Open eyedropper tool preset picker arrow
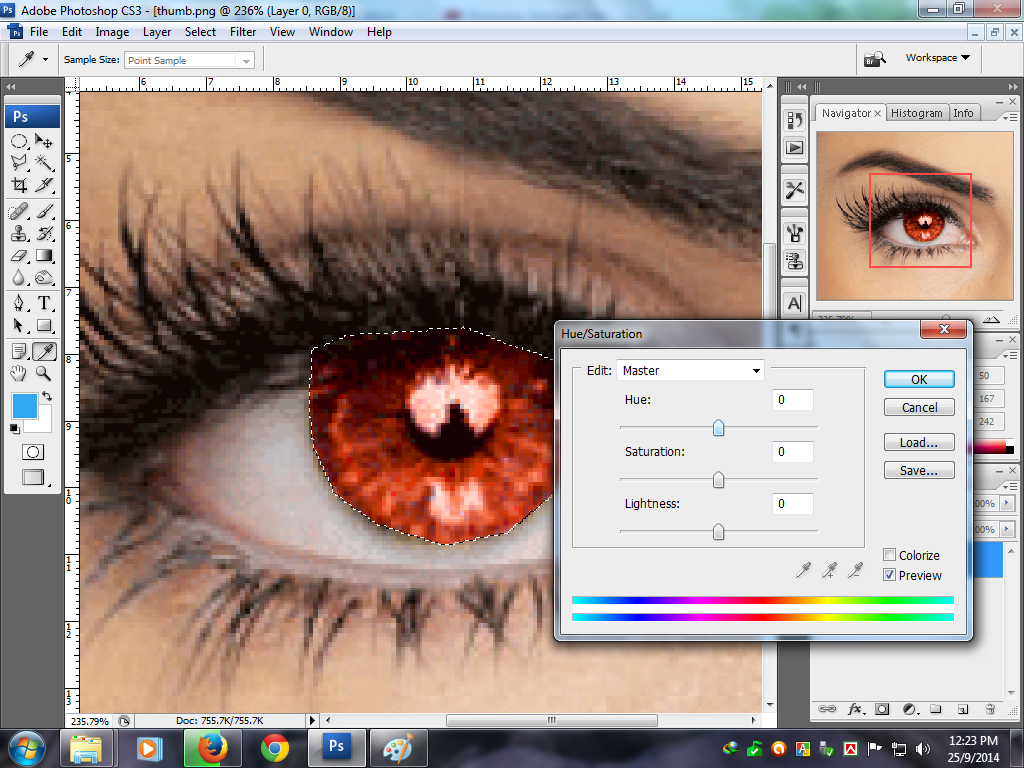Image resolution: width=1024 pixels, height=768 pixels. (45, 59)
